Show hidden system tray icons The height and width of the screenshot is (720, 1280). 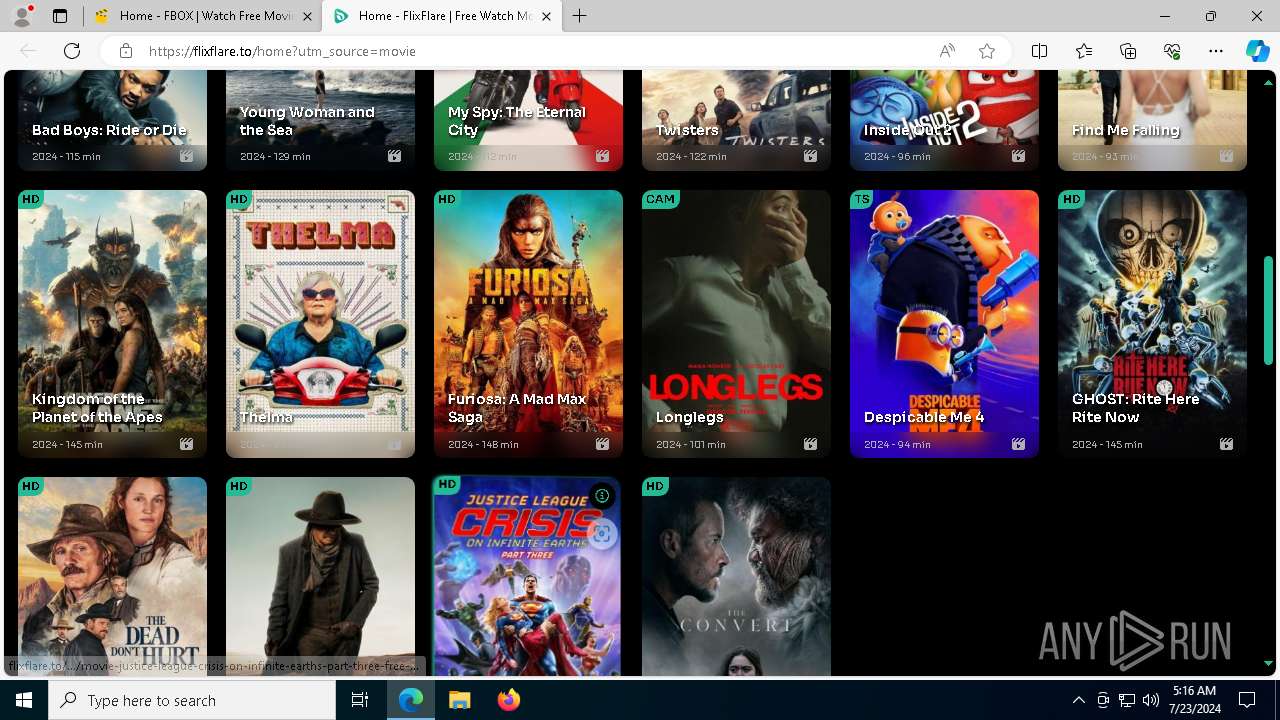(x=1078, y=700)
